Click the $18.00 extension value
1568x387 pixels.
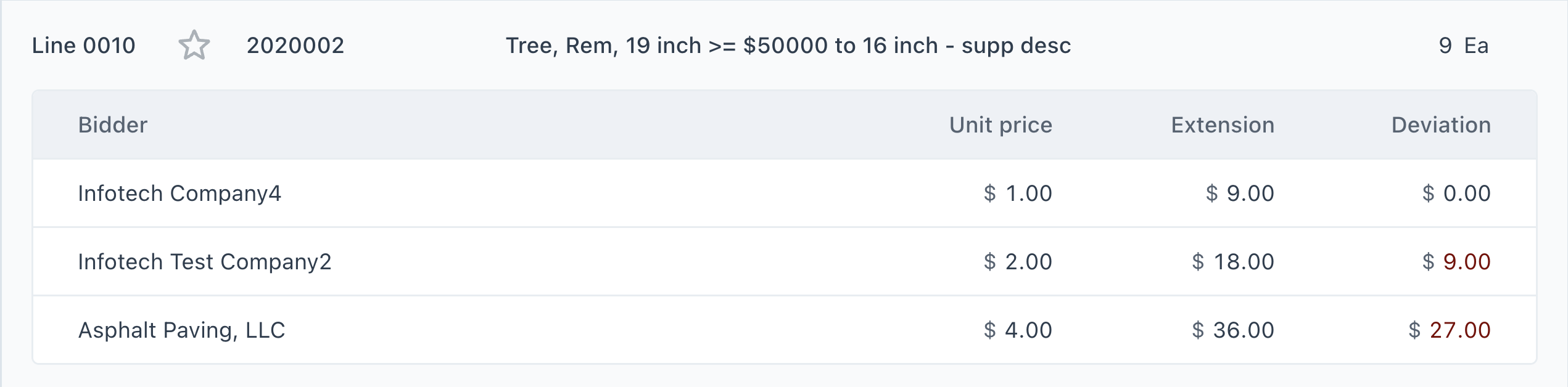click(x=1232, y=262)
